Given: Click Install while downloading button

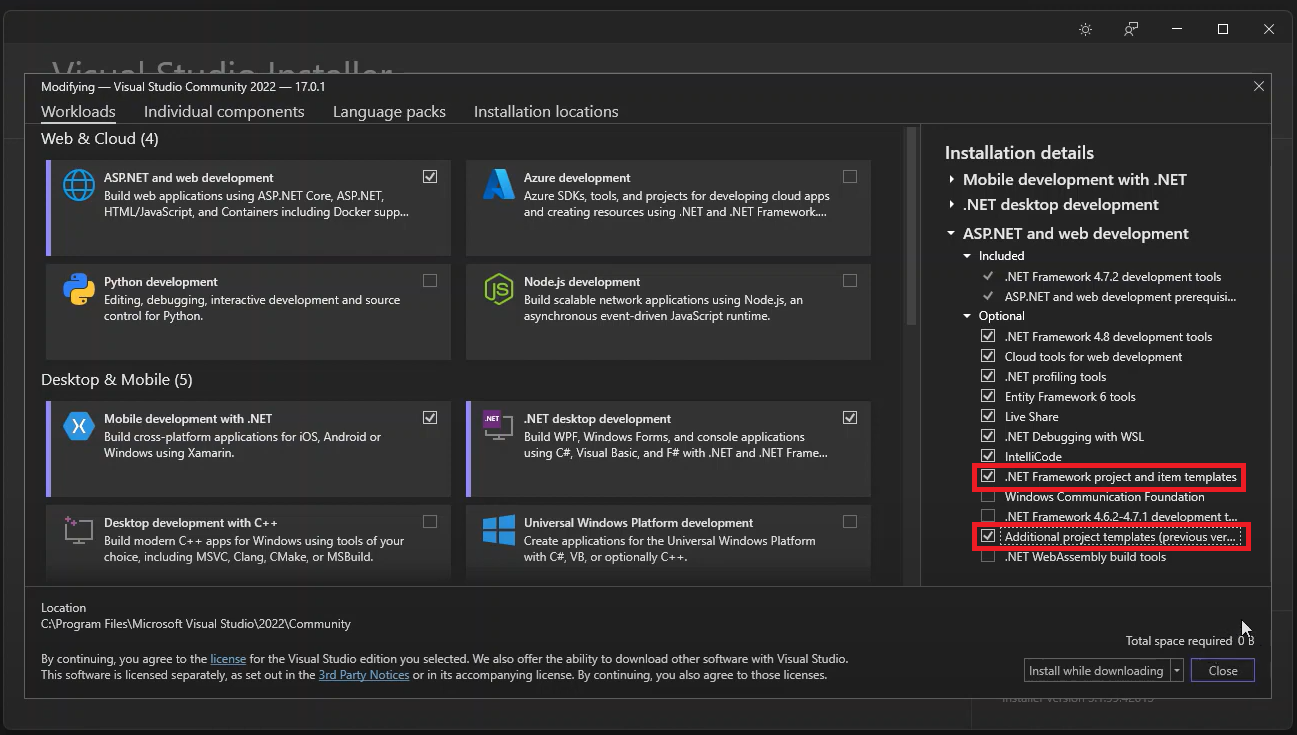Looking at the screenshot, I should click(1097, 671).
